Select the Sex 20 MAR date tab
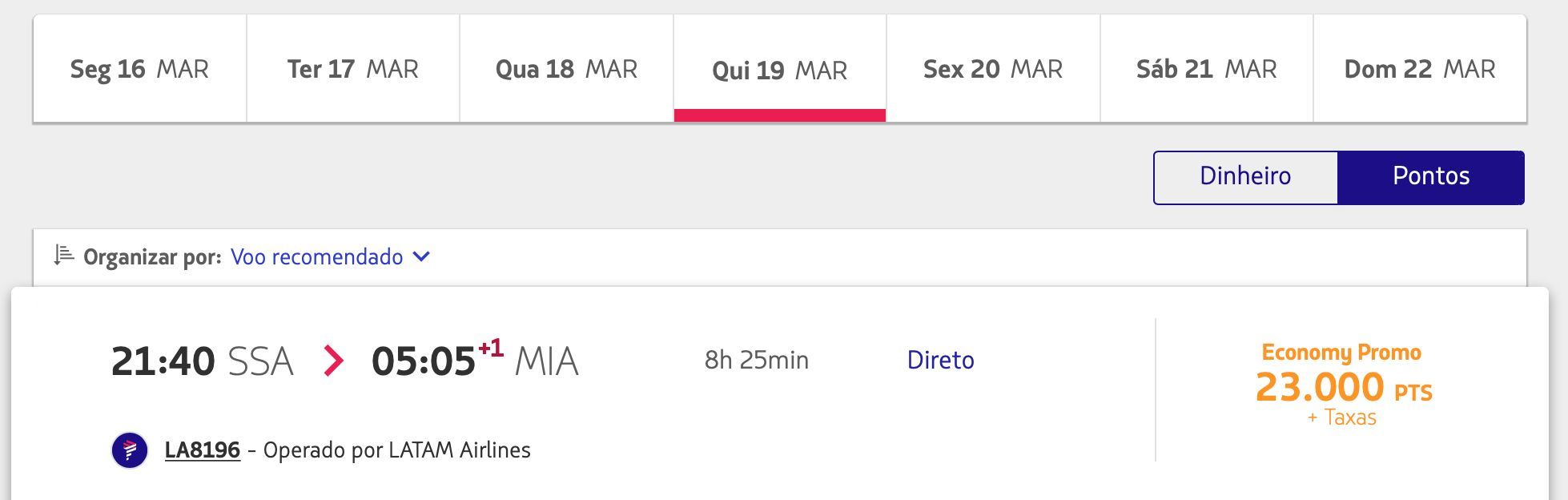Image resolution: width=1568 pixels, height=500 pixels. point(993,69)
